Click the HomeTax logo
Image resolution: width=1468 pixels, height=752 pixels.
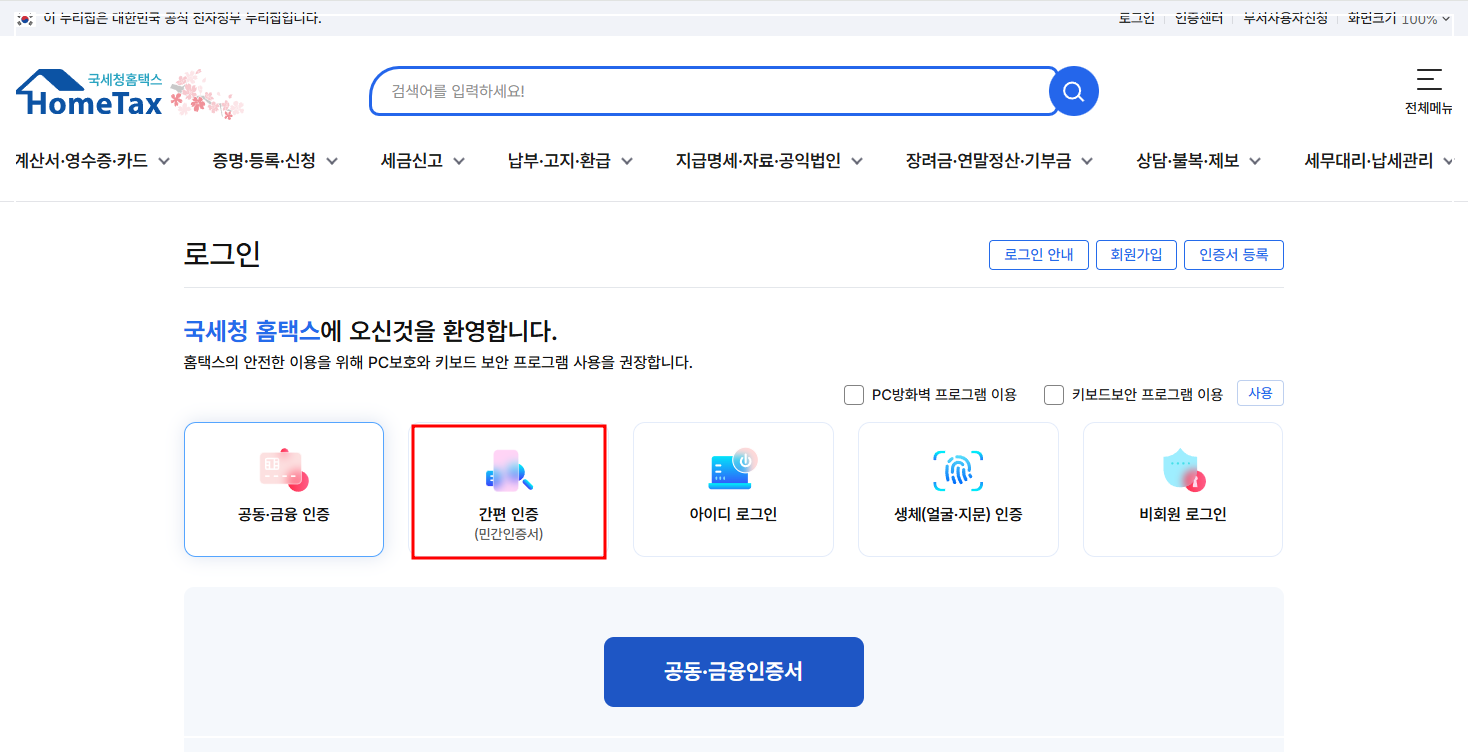[89, 94]
